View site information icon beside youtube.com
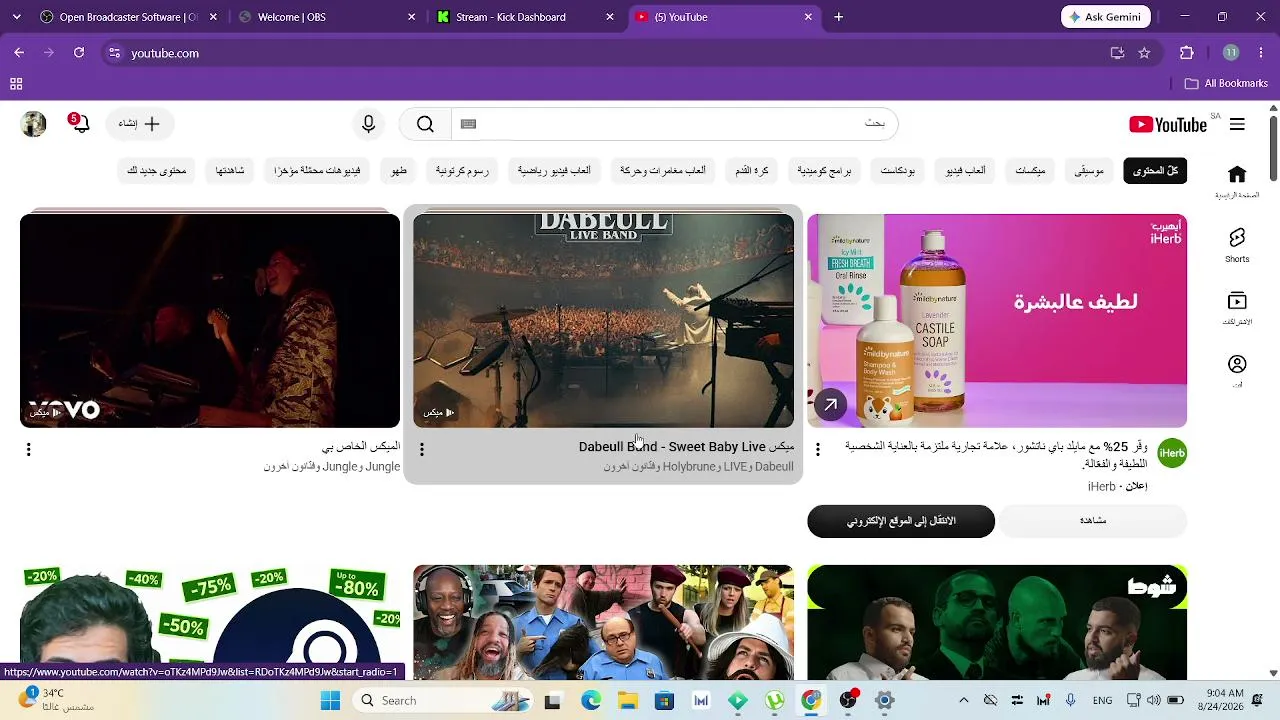Viewport: 1280px width, 720px height. [x=114, y=53]
